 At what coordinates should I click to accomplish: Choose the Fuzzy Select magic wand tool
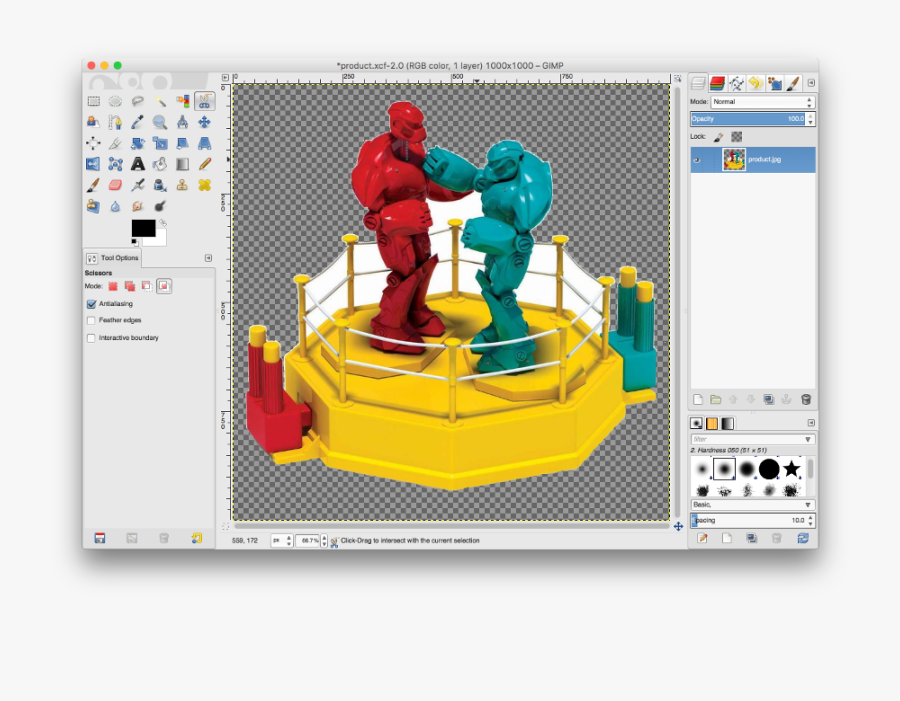tap(160, 101)
